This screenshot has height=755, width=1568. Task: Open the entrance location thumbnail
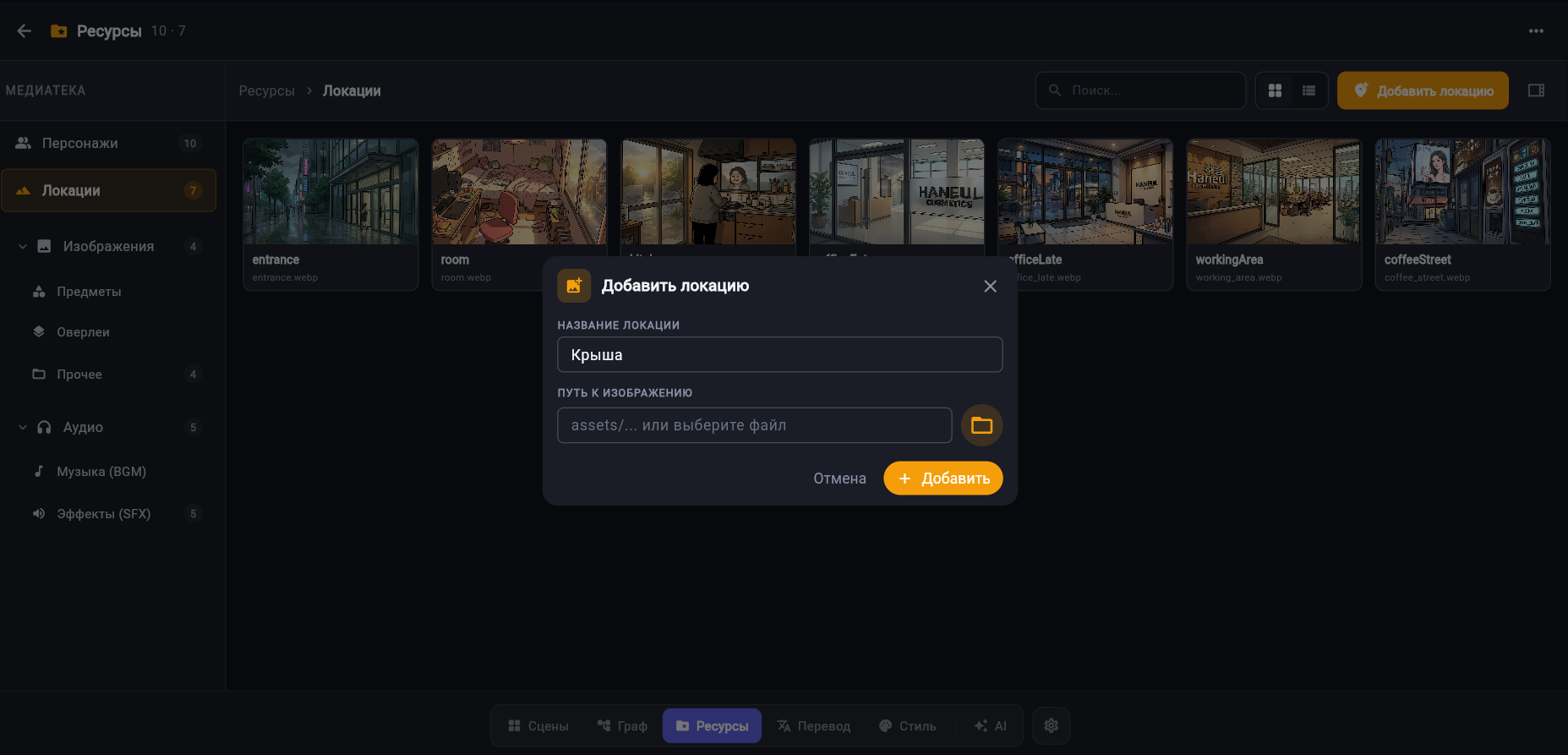coord(331,192)
